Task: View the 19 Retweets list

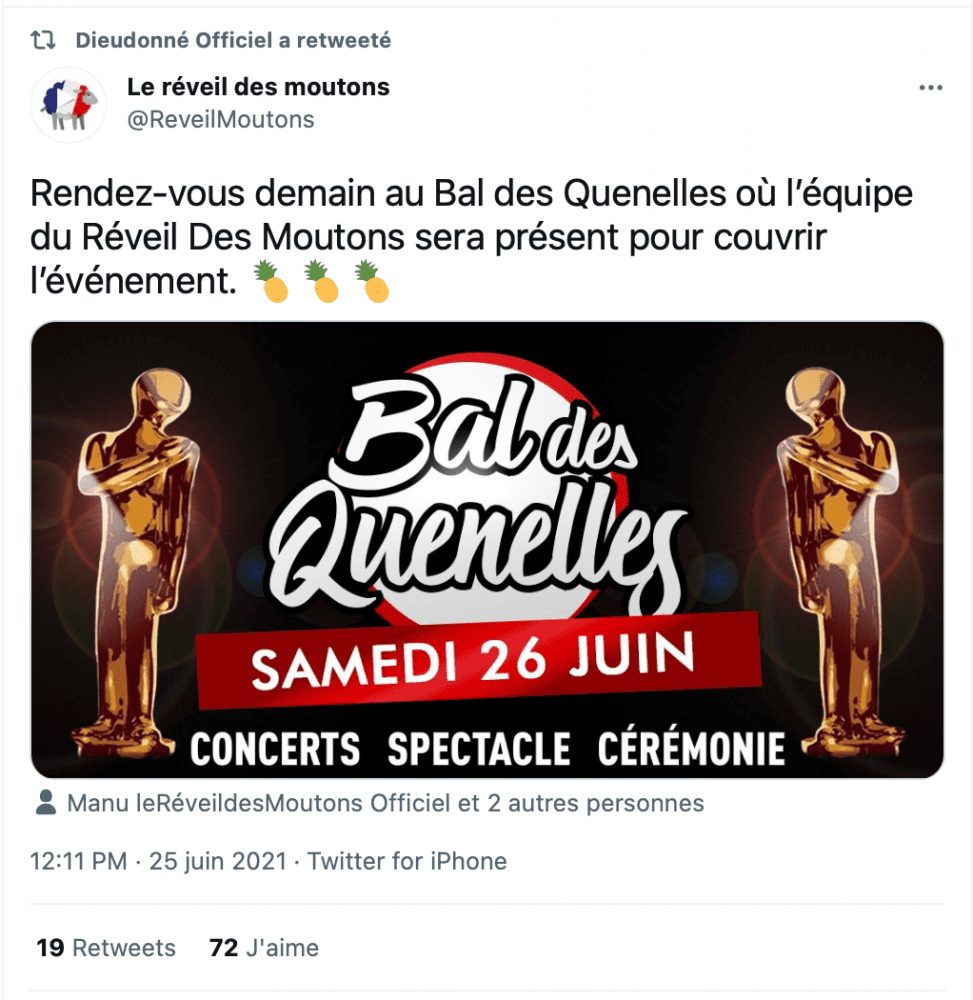Action: [106, 948]
